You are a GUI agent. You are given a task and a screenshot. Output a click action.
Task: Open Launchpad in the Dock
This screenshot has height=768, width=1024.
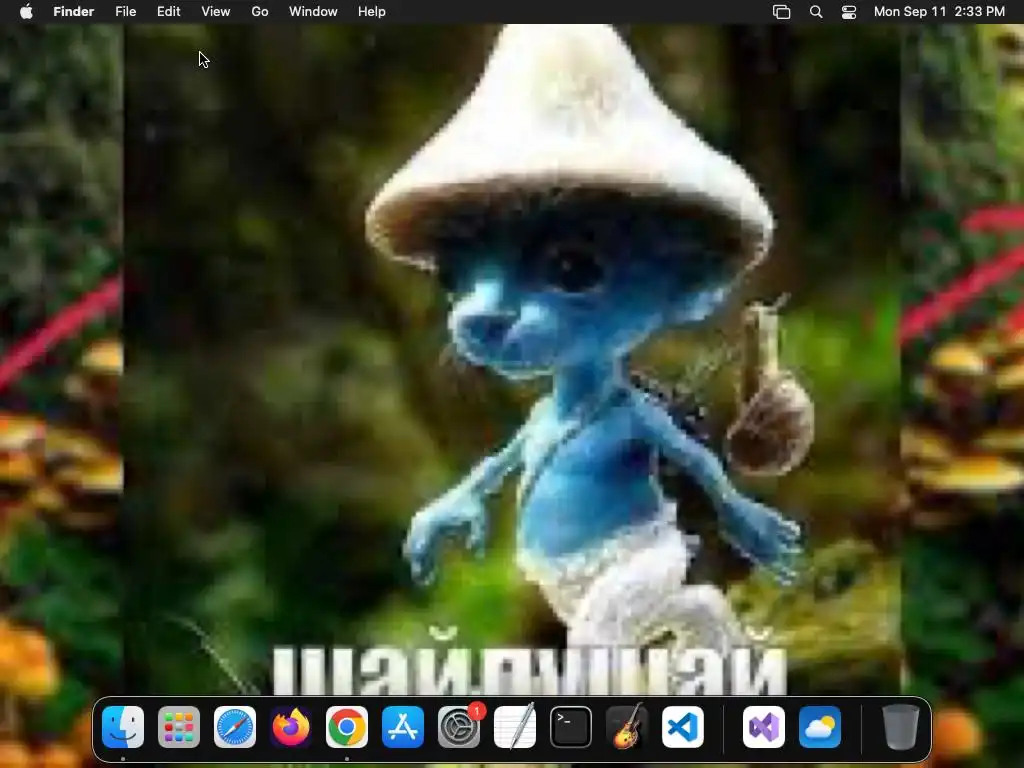(179, 727)
